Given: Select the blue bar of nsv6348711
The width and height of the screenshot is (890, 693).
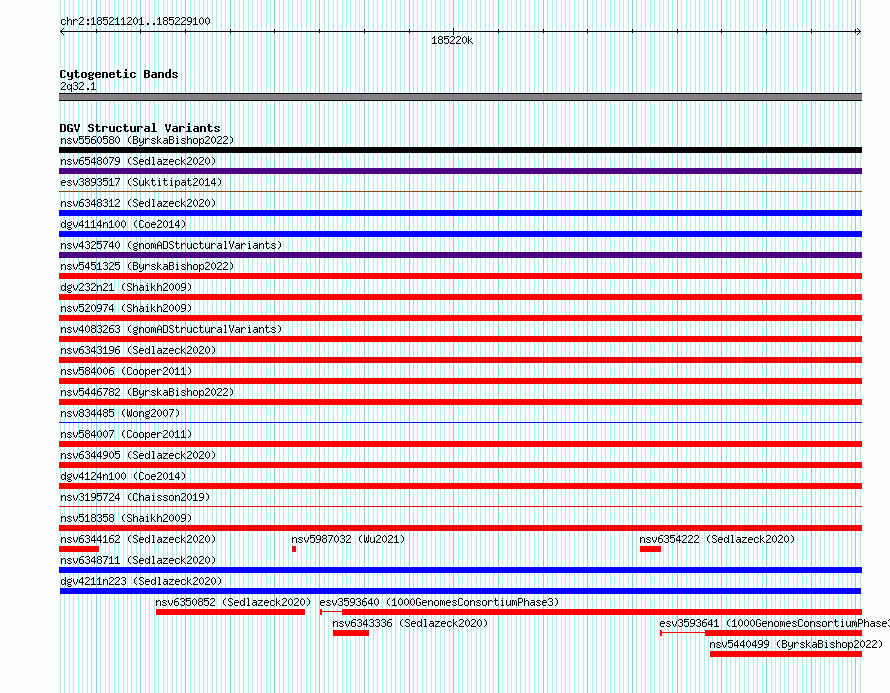Looking at the screenshot, I should click(x=460, y=570).
